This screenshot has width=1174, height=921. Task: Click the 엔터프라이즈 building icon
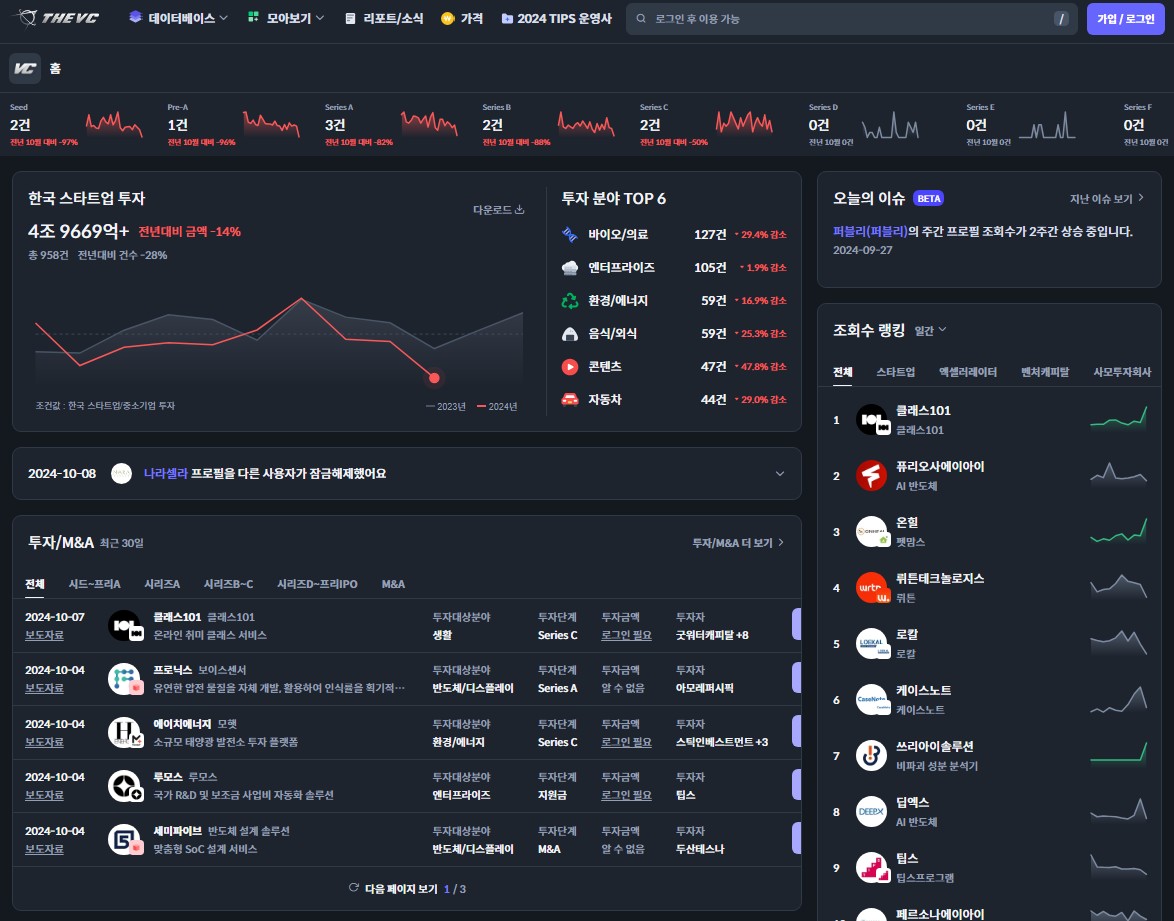(x=570, y=268)
